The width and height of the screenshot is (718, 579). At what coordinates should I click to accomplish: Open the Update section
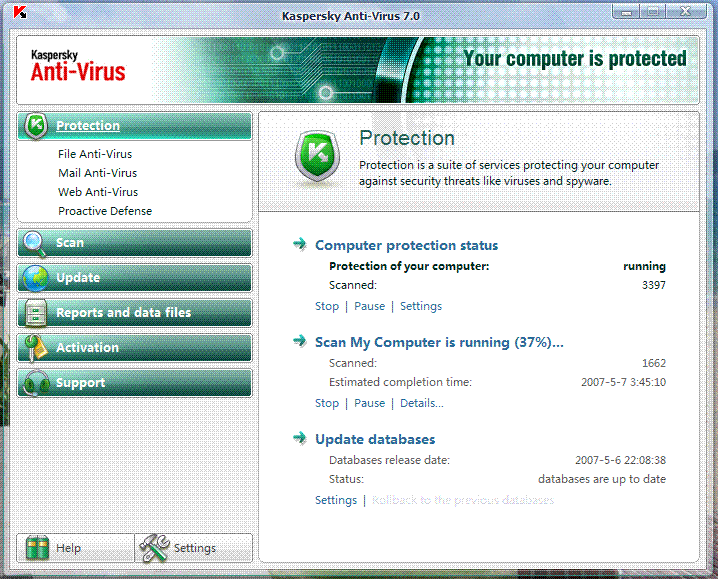(x=134, y=278)
